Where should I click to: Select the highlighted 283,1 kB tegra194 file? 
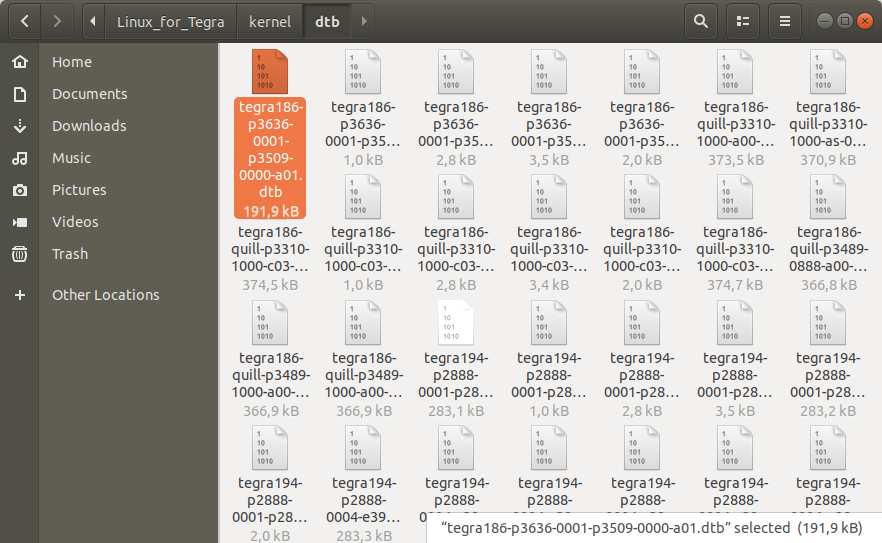456,359
